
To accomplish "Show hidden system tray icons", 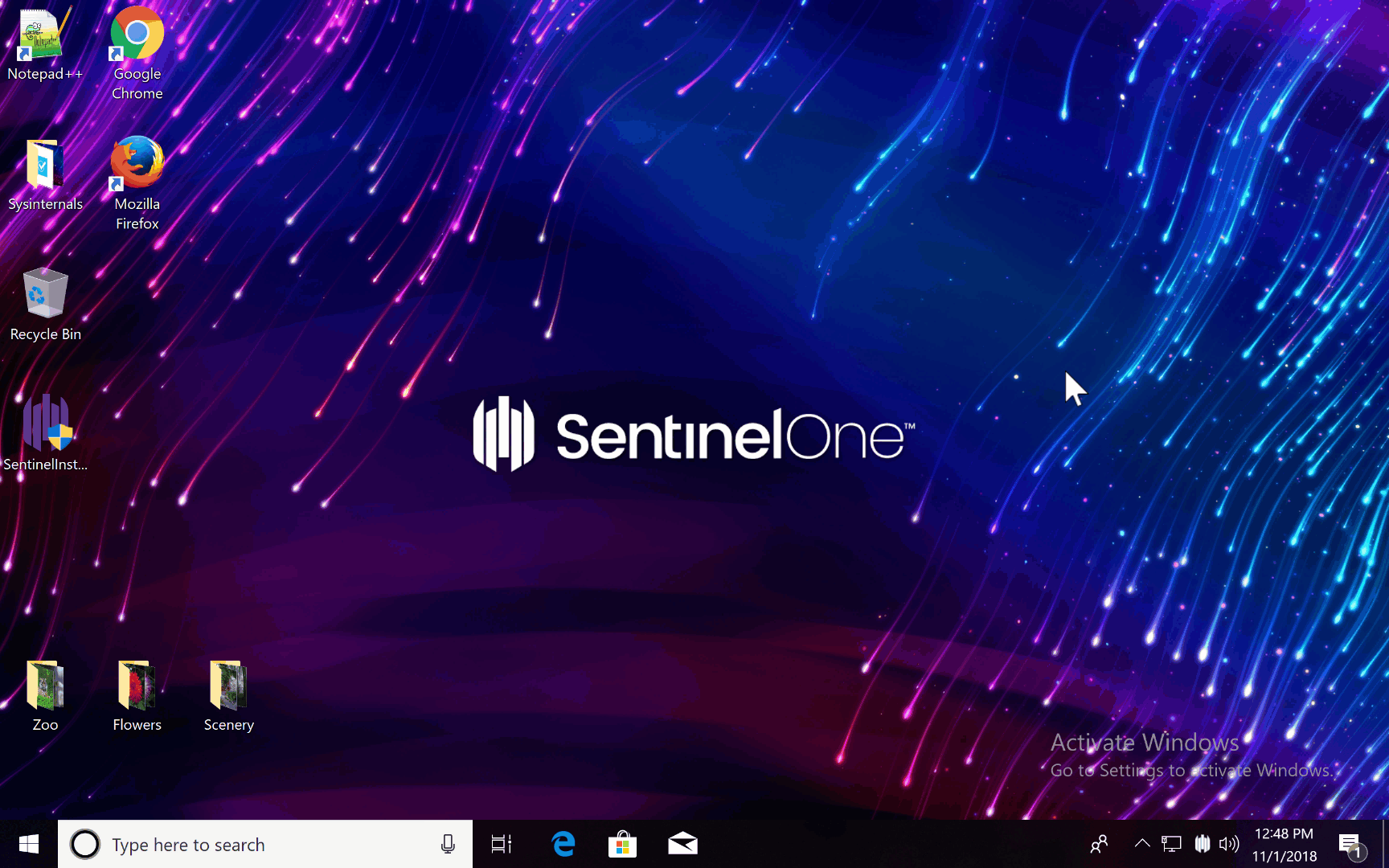I will pos(1142,844).
